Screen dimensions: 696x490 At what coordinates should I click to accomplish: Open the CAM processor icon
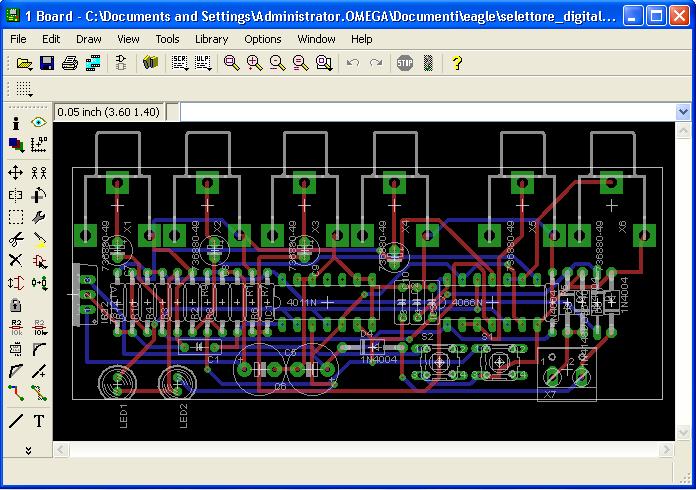(x=93, y=63)
